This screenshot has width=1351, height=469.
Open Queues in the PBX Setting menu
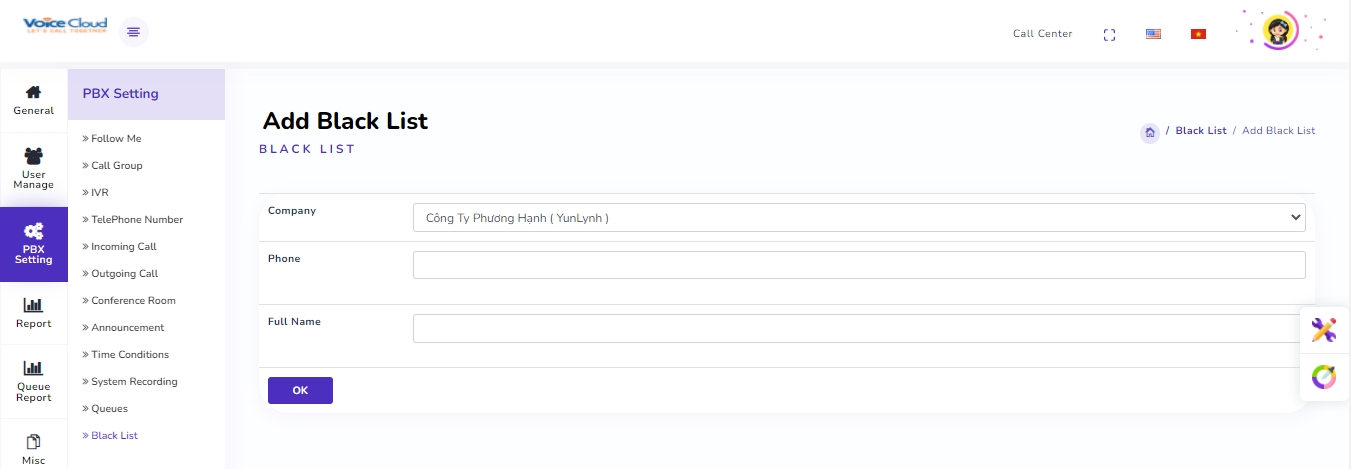click(109, 409)
